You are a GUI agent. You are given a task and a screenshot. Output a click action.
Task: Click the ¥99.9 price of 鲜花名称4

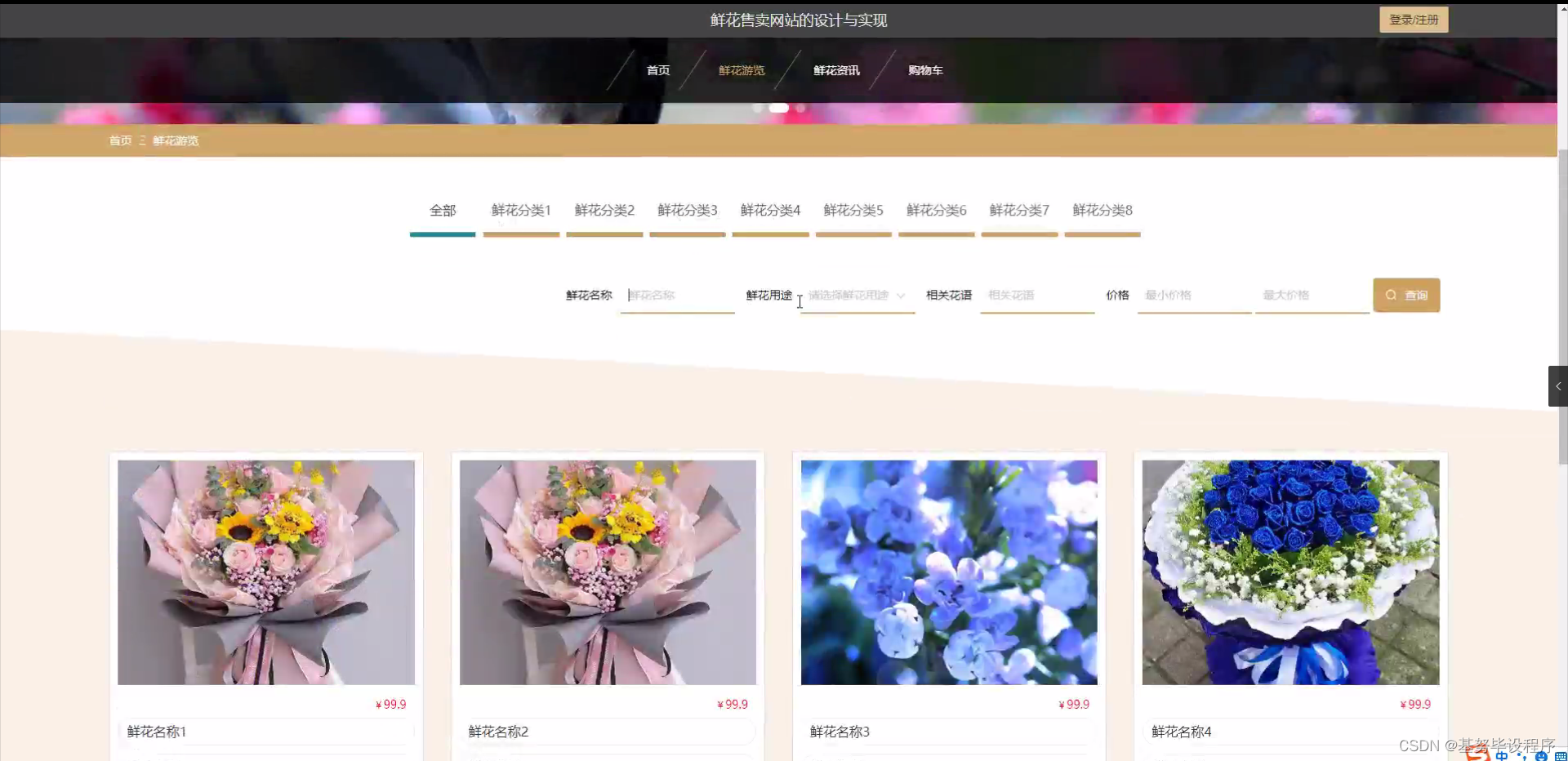click(1415, 704)
